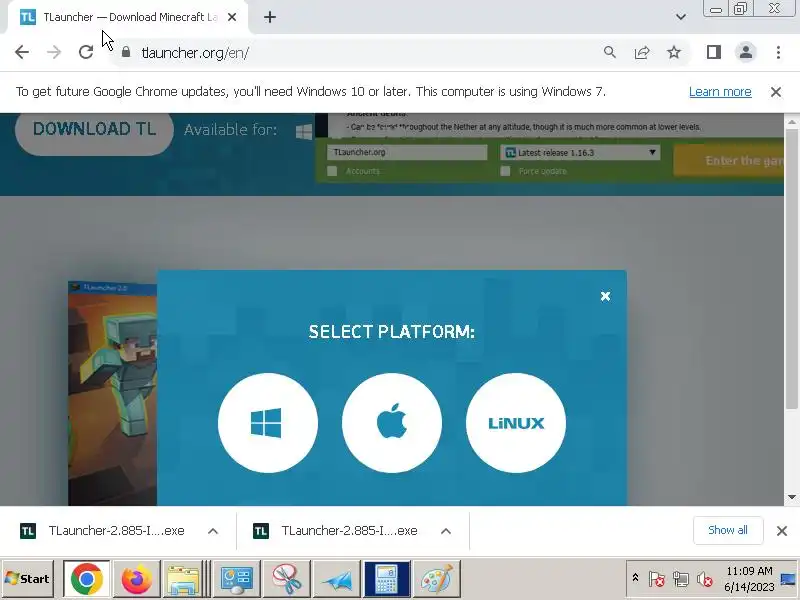Viewport: 800px width, 600px height.
Task: Open the Chrome profile avatar
Action: [x=746, y=52]
